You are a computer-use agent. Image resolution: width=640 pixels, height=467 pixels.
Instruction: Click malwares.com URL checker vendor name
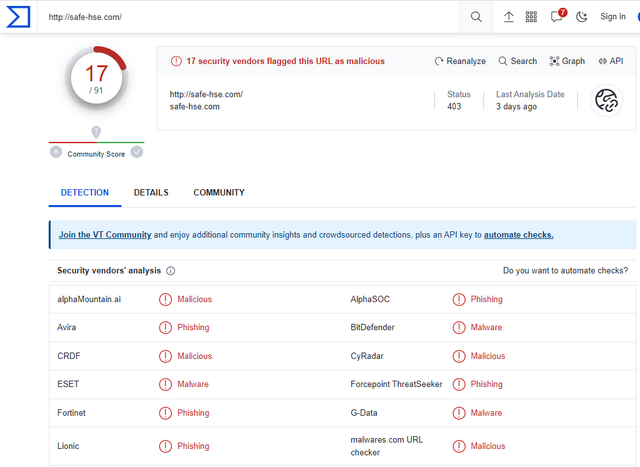coord(387,446)
